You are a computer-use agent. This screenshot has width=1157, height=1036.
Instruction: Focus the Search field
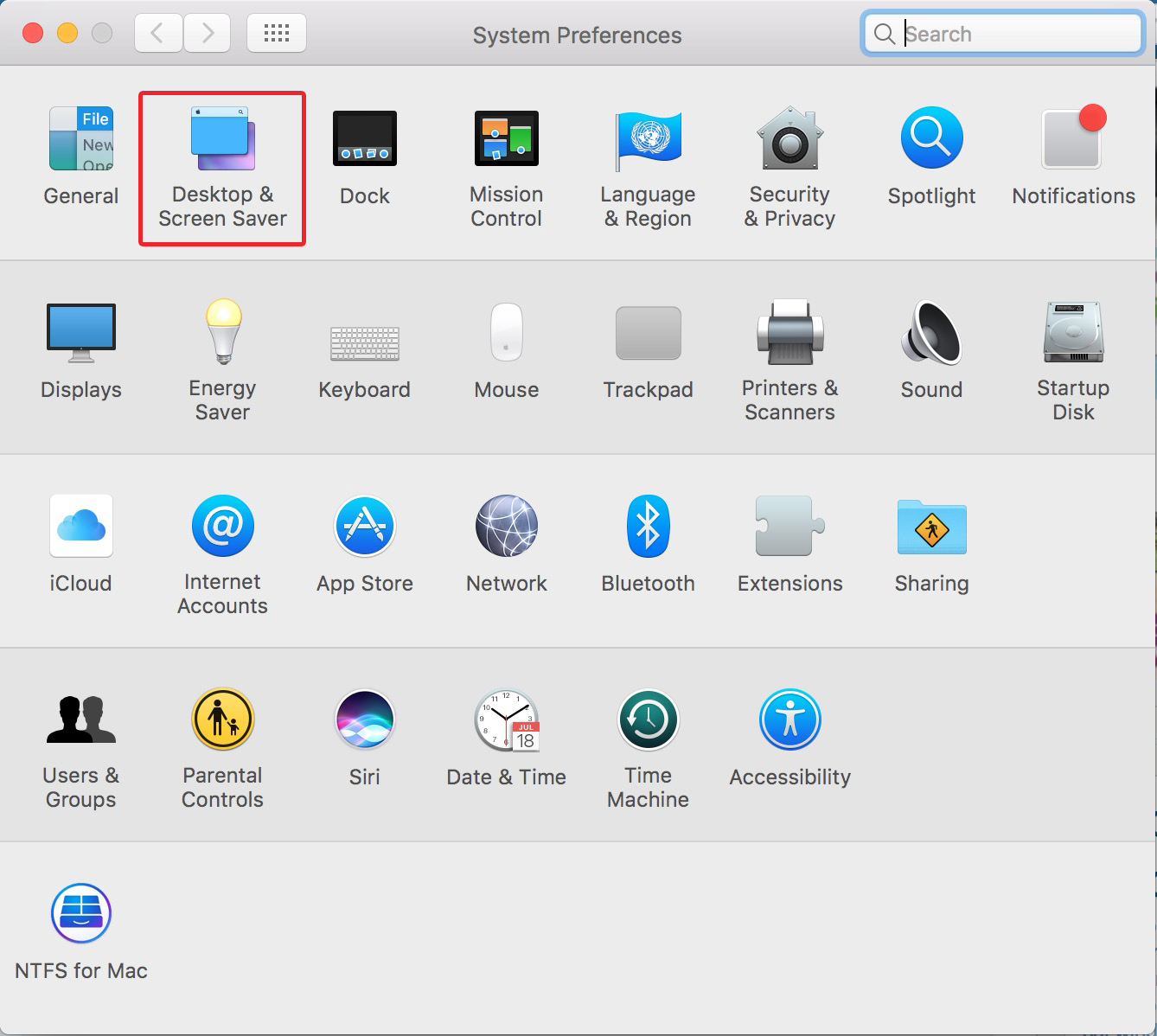(1003, 34)
